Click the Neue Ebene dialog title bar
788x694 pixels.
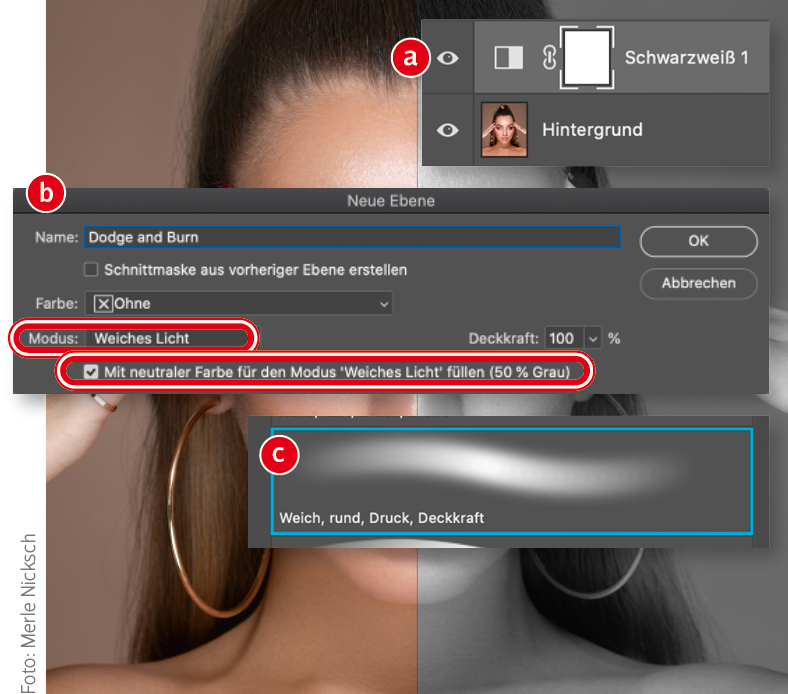[391, 201]
